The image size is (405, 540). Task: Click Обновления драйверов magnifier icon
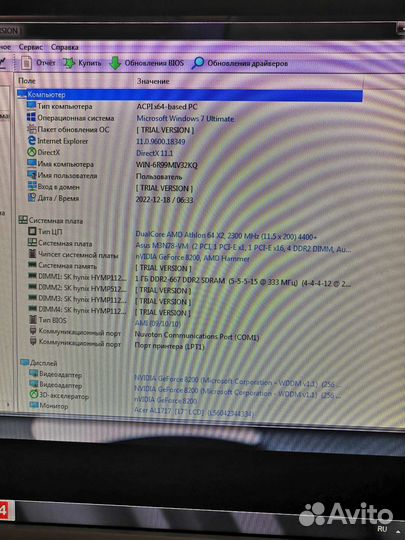198,63
